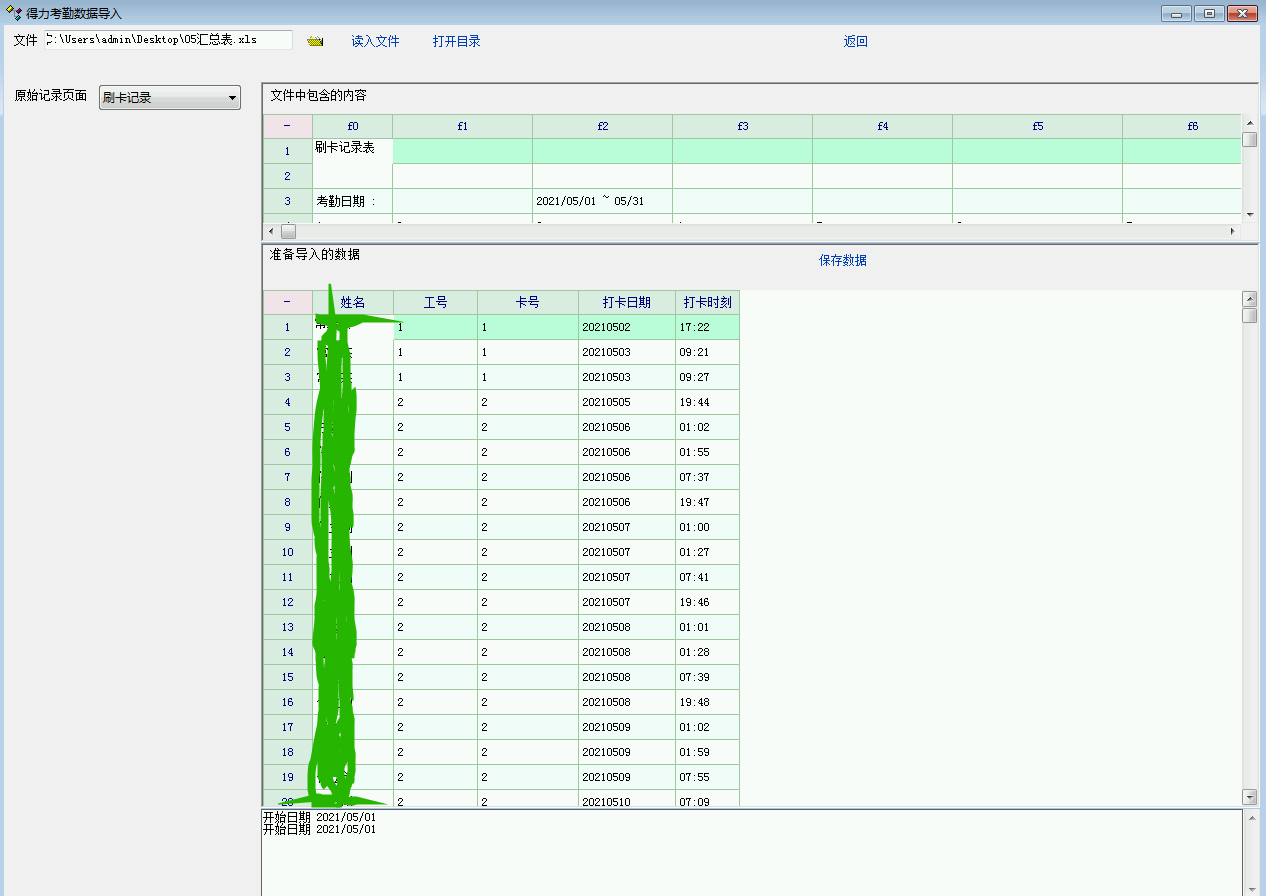Image resolution: width=1266 pixels, height=896 pixels.
Task: Click the top-left minus corner of import grid
Action: 287,302
